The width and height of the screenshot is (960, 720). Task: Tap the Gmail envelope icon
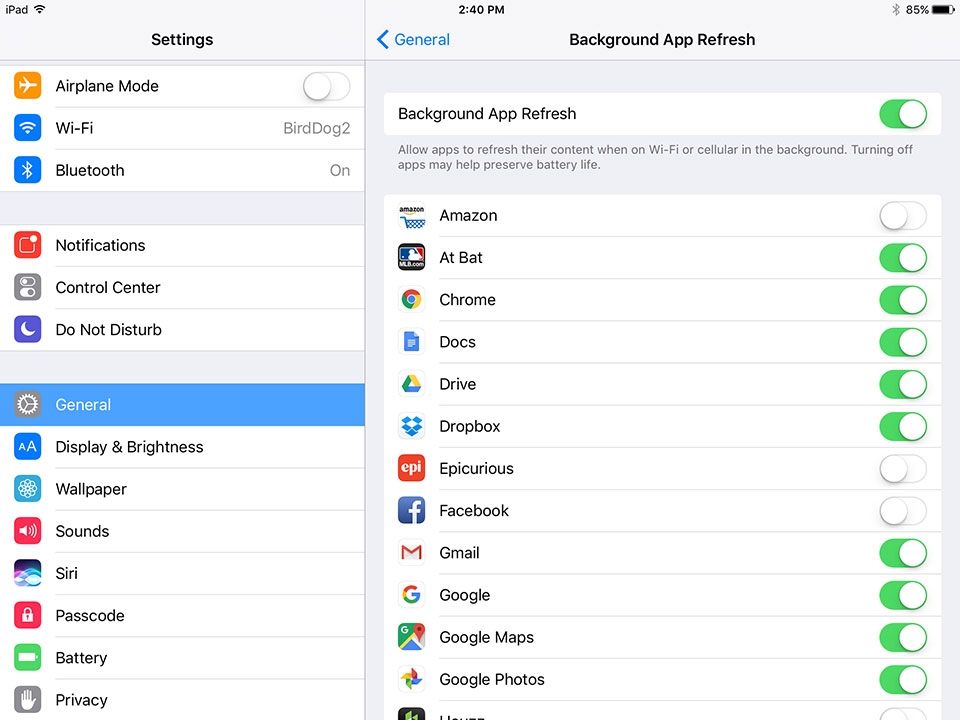pyautogui.click(x=411, y=553)
